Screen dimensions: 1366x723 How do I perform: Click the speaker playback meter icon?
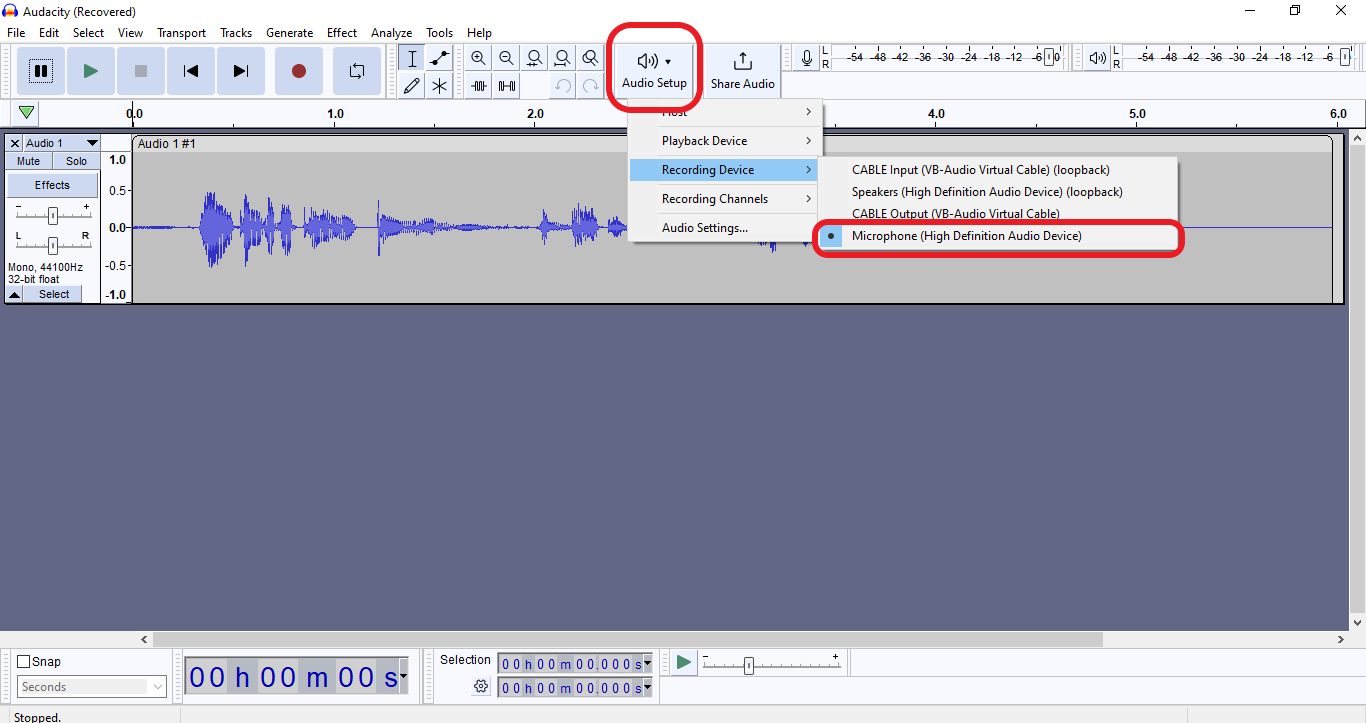click(x=1098, y=59)
